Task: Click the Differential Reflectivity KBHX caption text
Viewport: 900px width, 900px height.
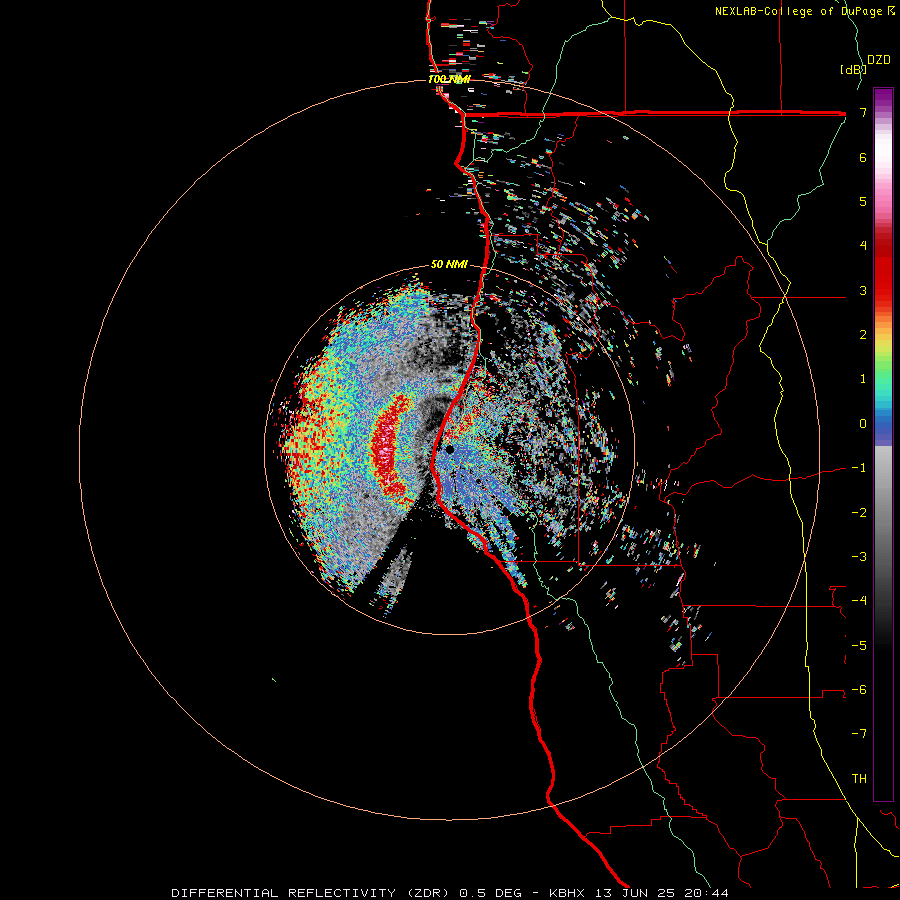Action: click(x=450, y=893)
